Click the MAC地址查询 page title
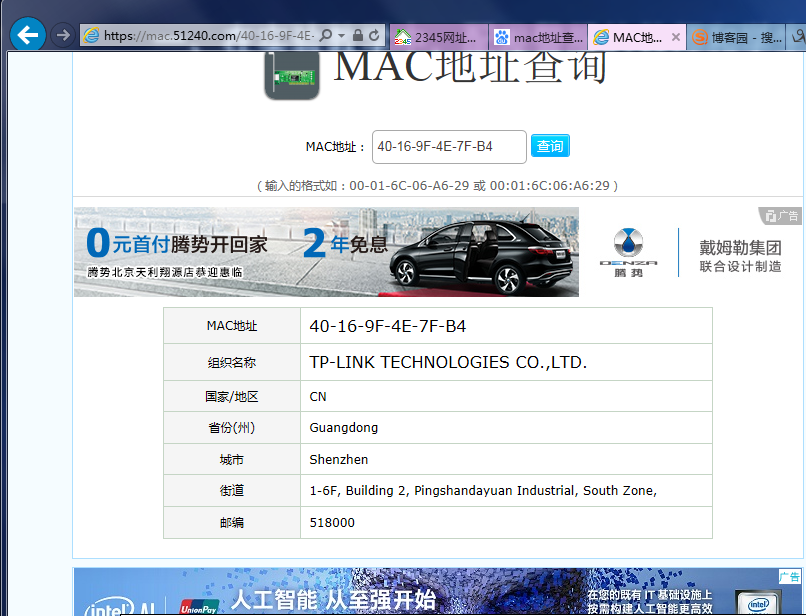The height and width of the screenshot is (616, 806). click(x=470, y=67)
